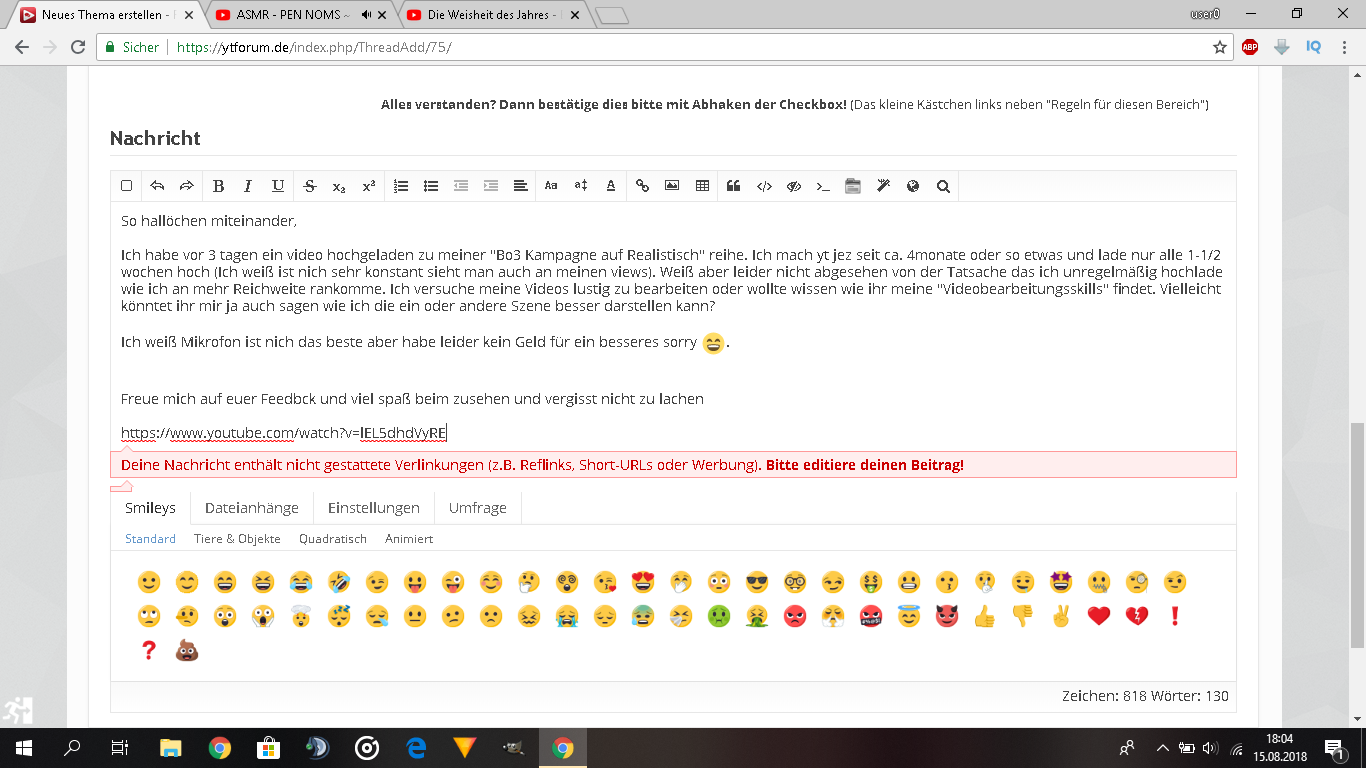
Task: Switch to the Dateianhänge tab
Action: click(x=252, y=508)
